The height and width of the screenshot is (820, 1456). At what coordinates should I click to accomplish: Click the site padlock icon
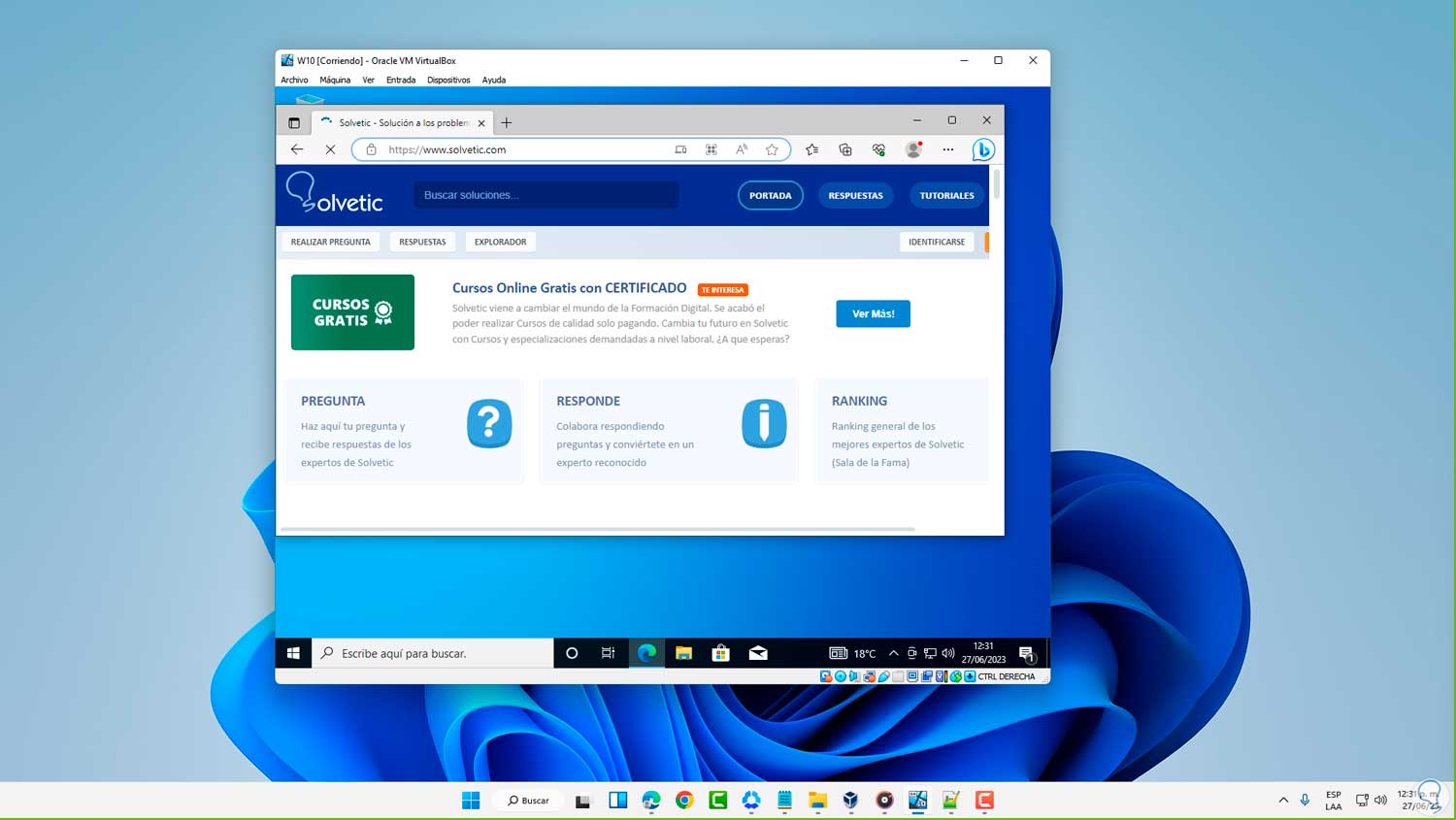coord(371,149)
